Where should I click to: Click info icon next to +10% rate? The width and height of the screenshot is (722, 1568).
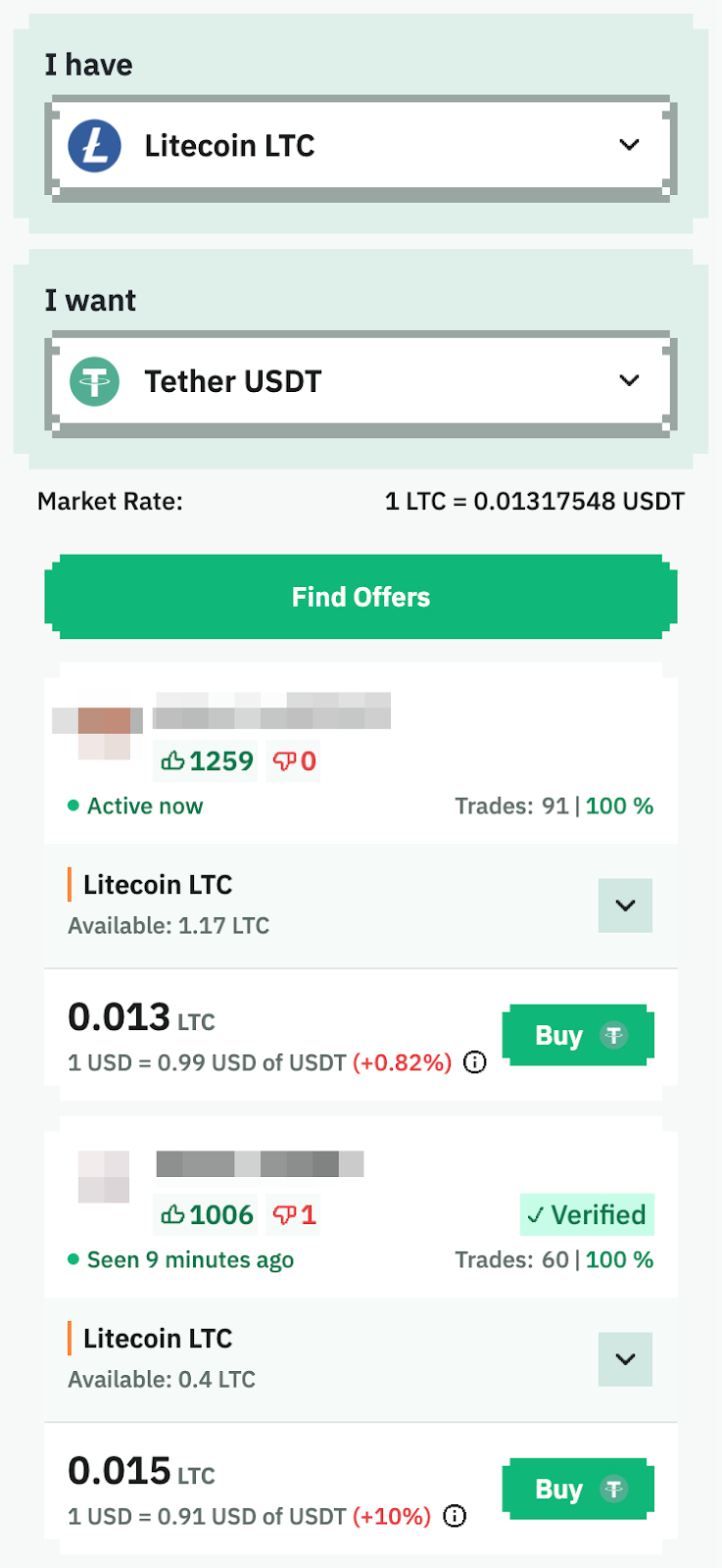tap(455, 1516)
